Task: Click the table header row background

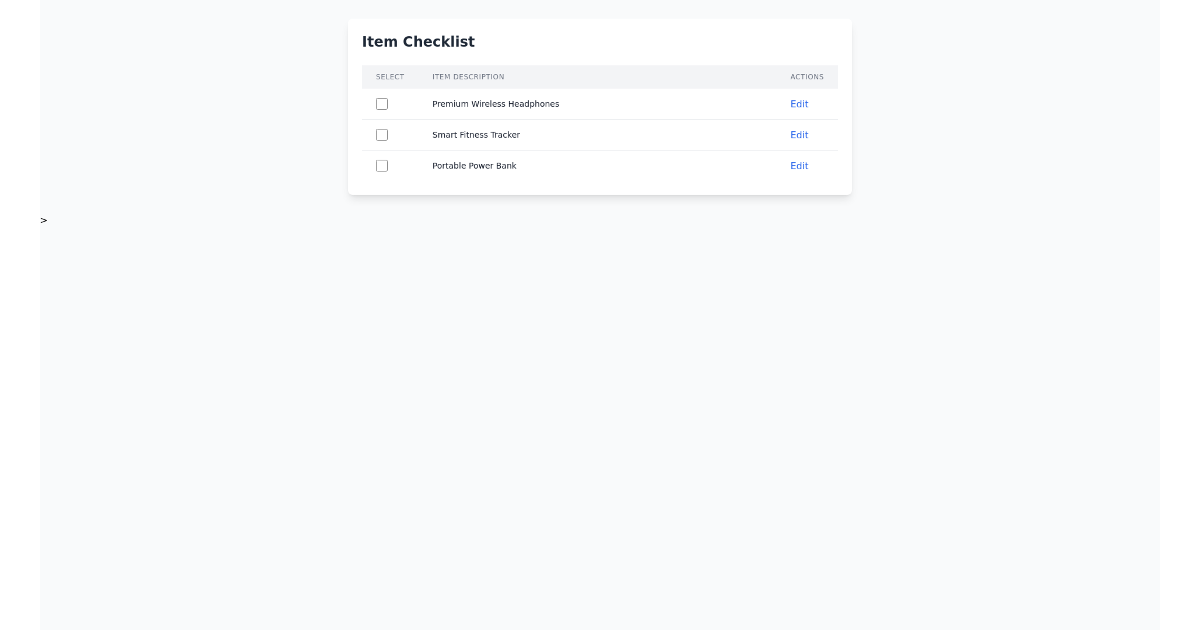Action: pyautogui.click(x=650, y=76)
